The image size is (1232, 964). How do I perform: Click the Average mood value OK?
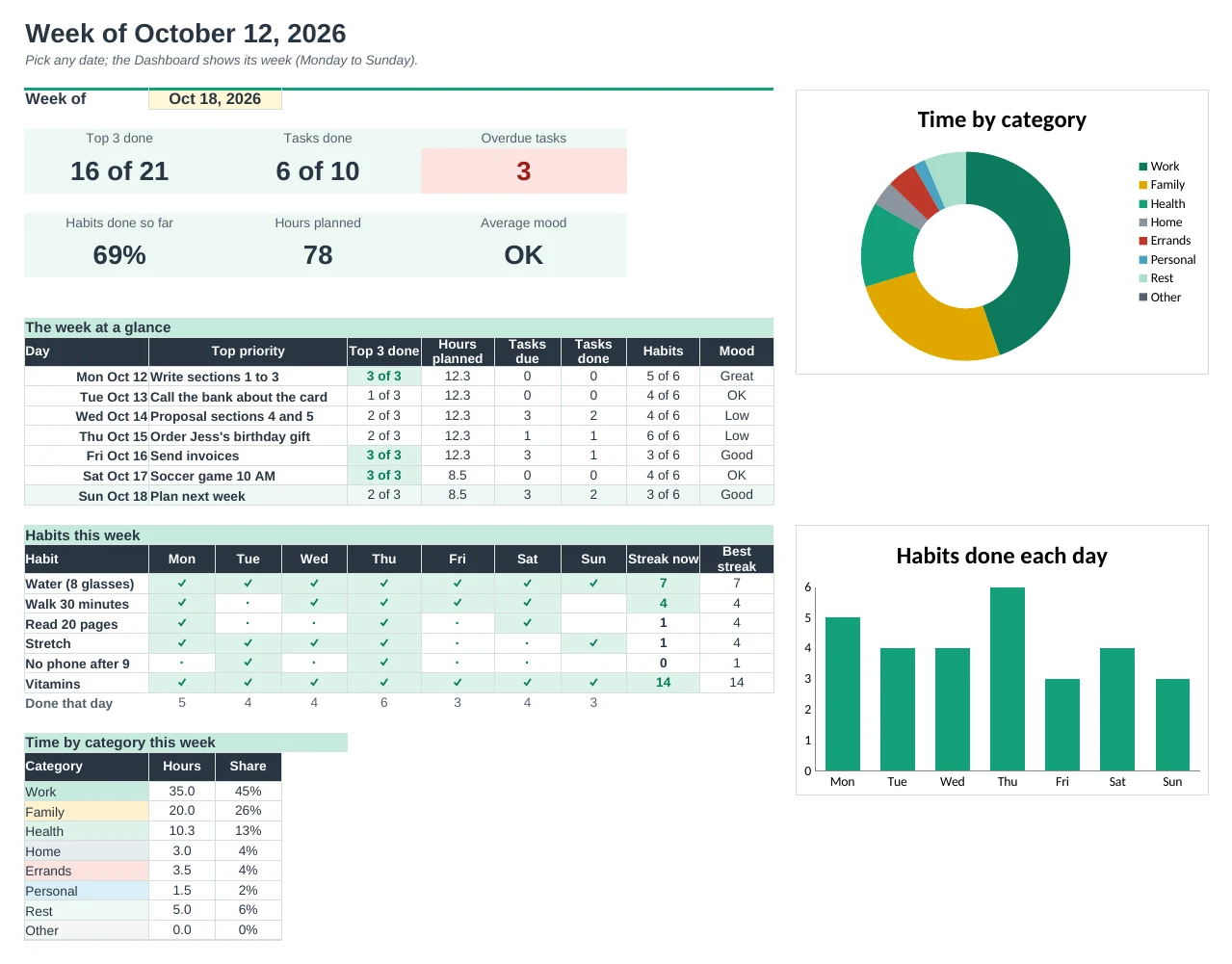tap(524, 255)
